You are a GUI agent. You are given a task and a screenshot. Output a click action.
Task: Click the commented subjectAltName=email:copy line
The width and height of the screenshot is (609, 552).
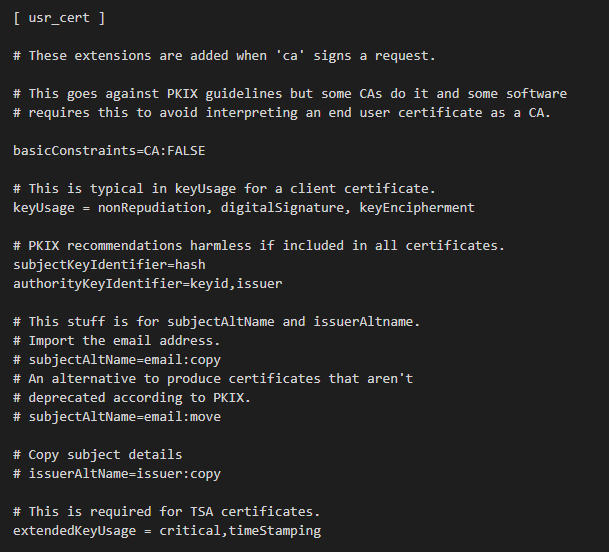(x=117, y=360)
